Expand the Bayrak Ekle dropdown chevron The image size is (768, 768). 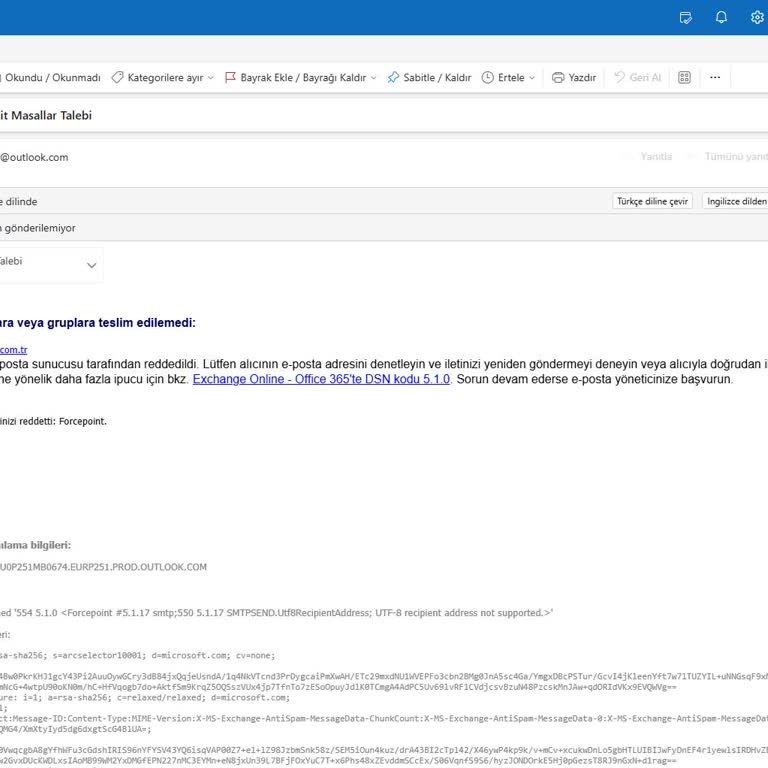(x=374, y=78)
